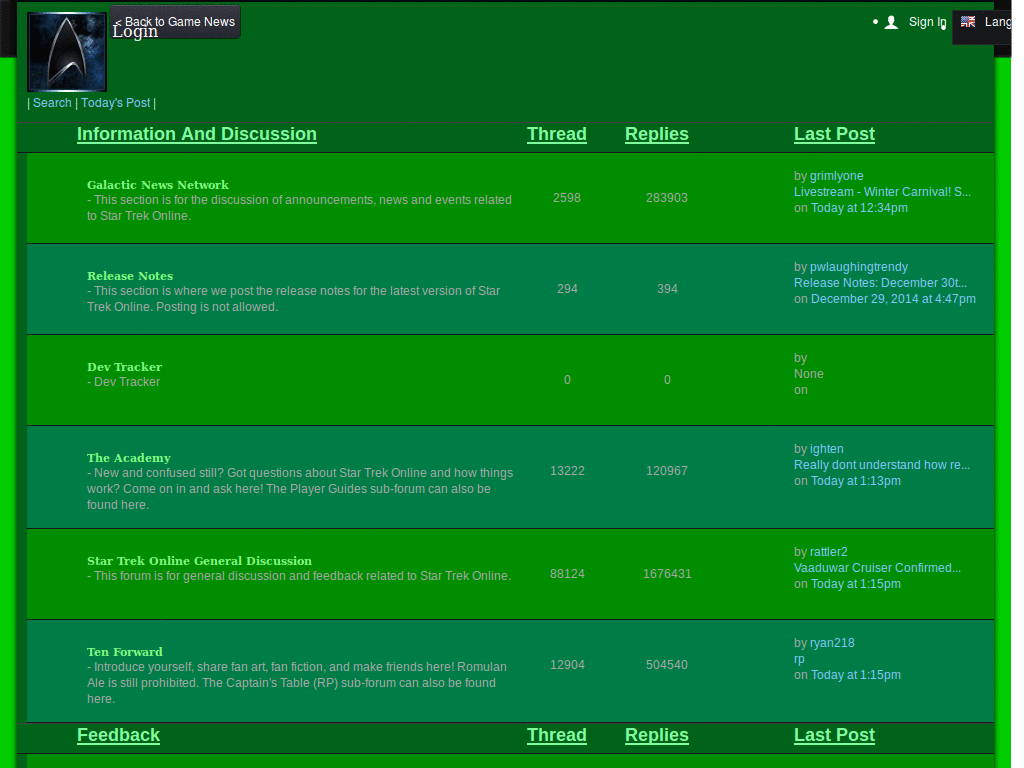Screen dimensions: 1024x768
Task: Open the Search menu link
Action: (x=52, y=103)
